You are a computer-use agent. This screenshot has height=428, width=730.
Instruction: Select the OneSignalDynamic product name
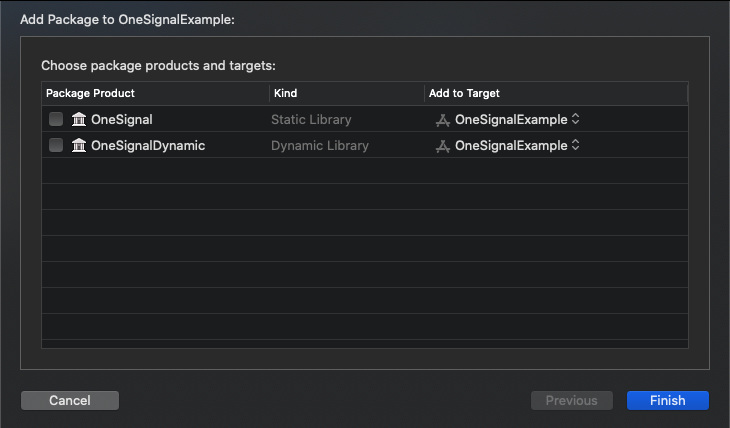(148, 146)
